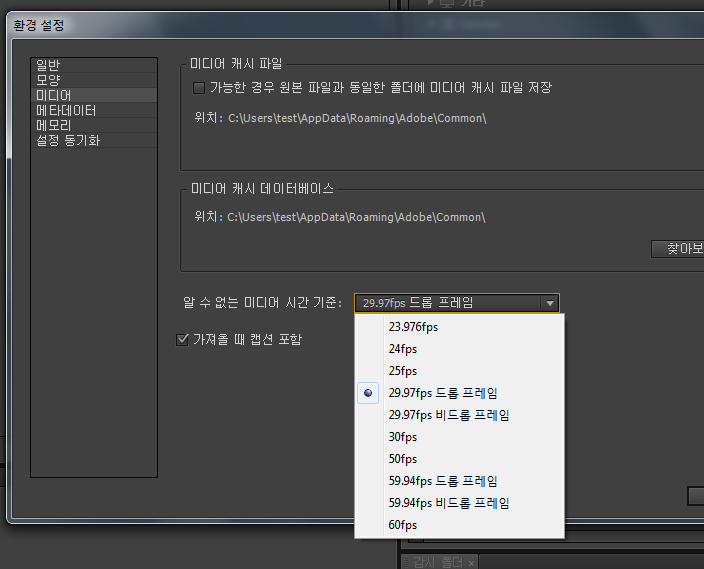The image size is (704, 569).
Task: Select the 미디어 preferences category
Action: click(94, 95)
